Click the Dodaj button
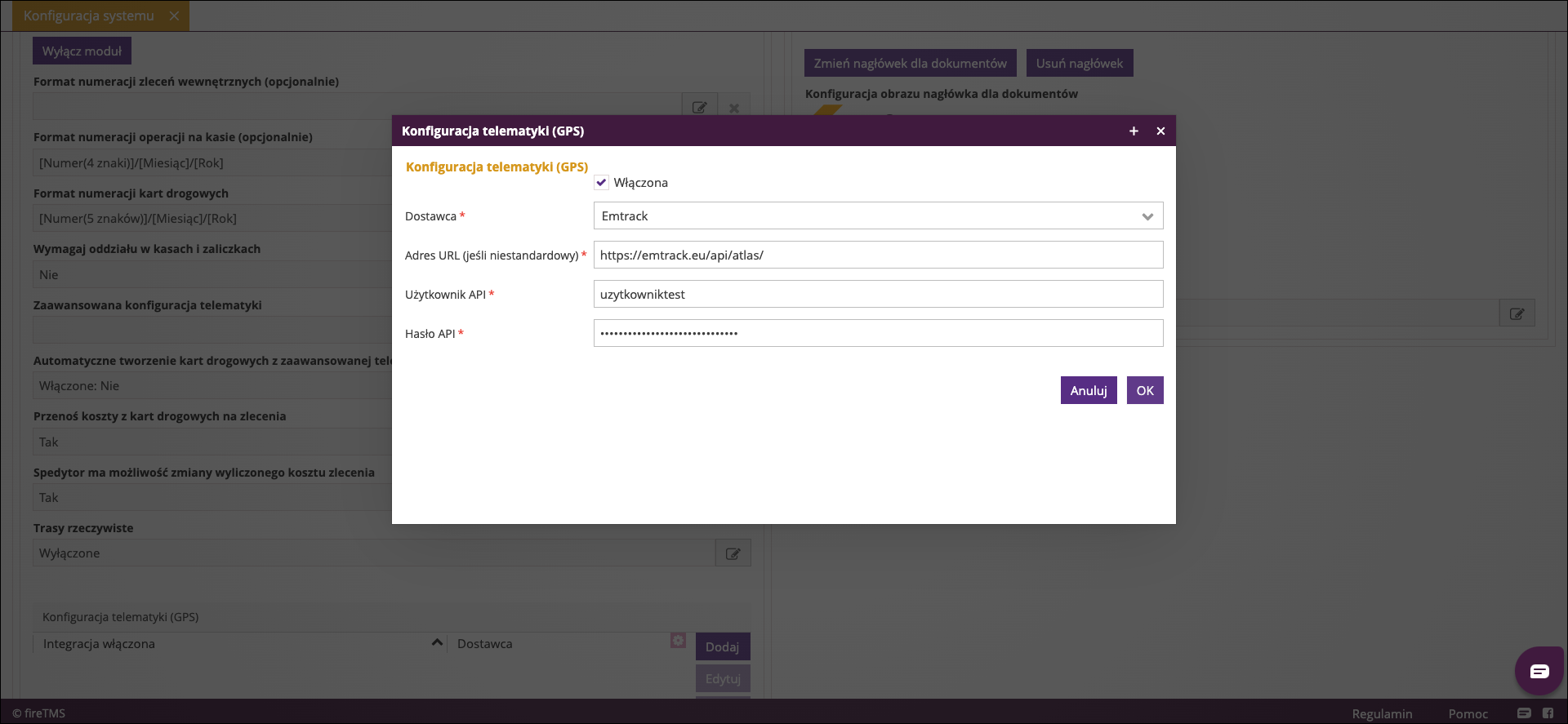 (x=723, y=646)
